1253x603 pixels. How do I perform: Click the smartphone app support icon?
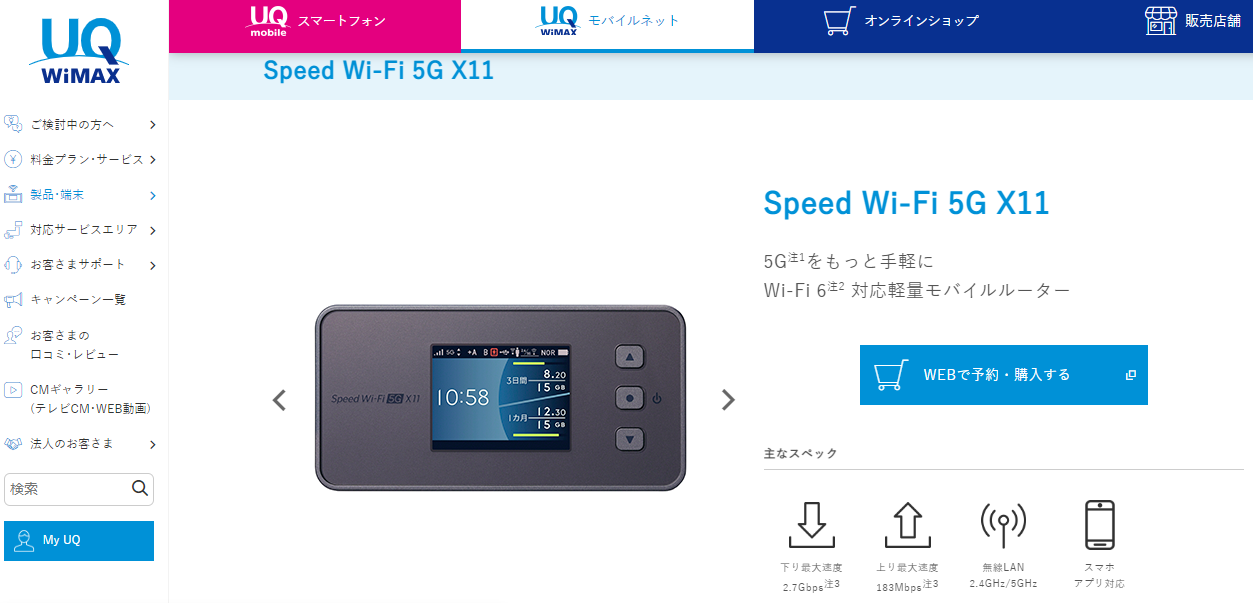[1099, 524]
